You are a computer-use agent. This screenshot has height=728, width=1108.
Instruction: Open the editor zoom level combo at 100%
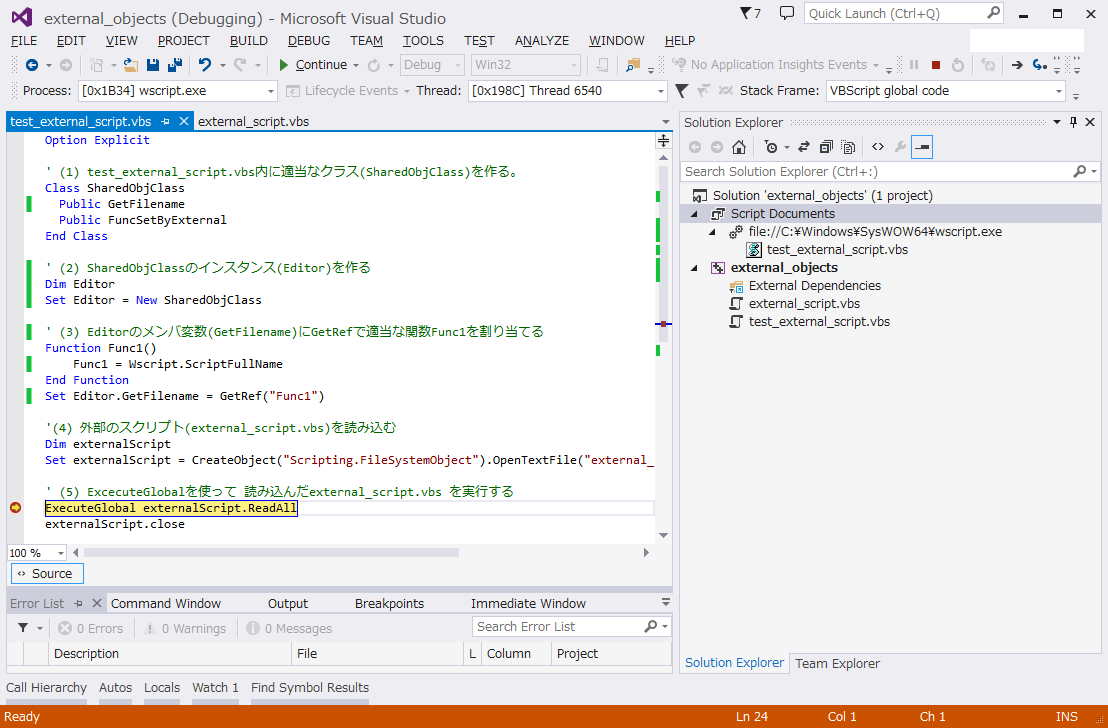(x=35, y=552)
